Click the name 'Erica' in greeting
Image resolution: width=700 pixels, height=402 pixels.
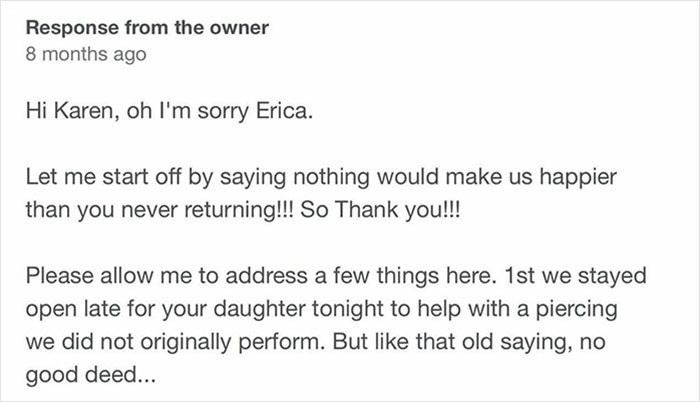(x=284, y=111)
